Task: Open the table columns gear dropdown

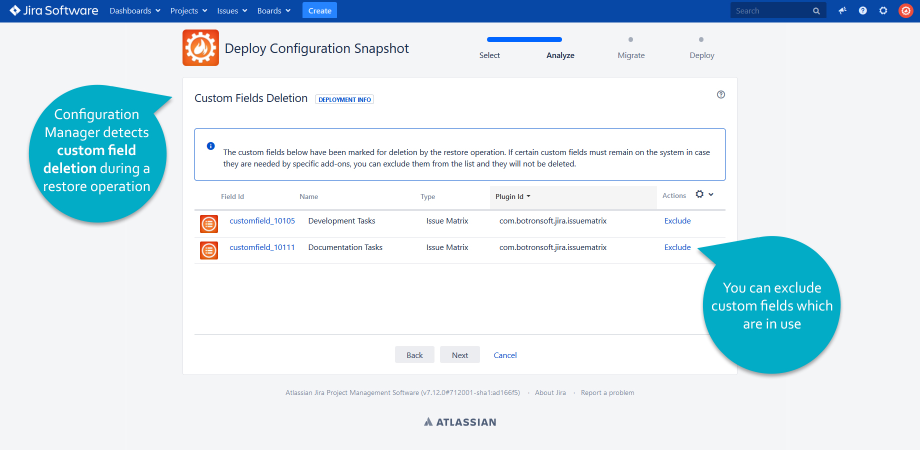Action: 704,194
